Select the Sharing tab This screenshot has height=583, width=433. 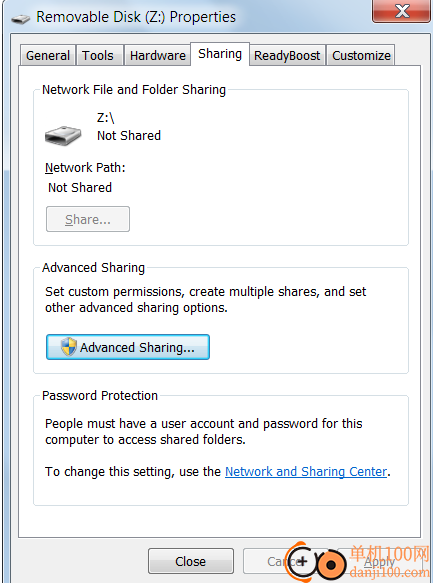[x=220, y=54]
